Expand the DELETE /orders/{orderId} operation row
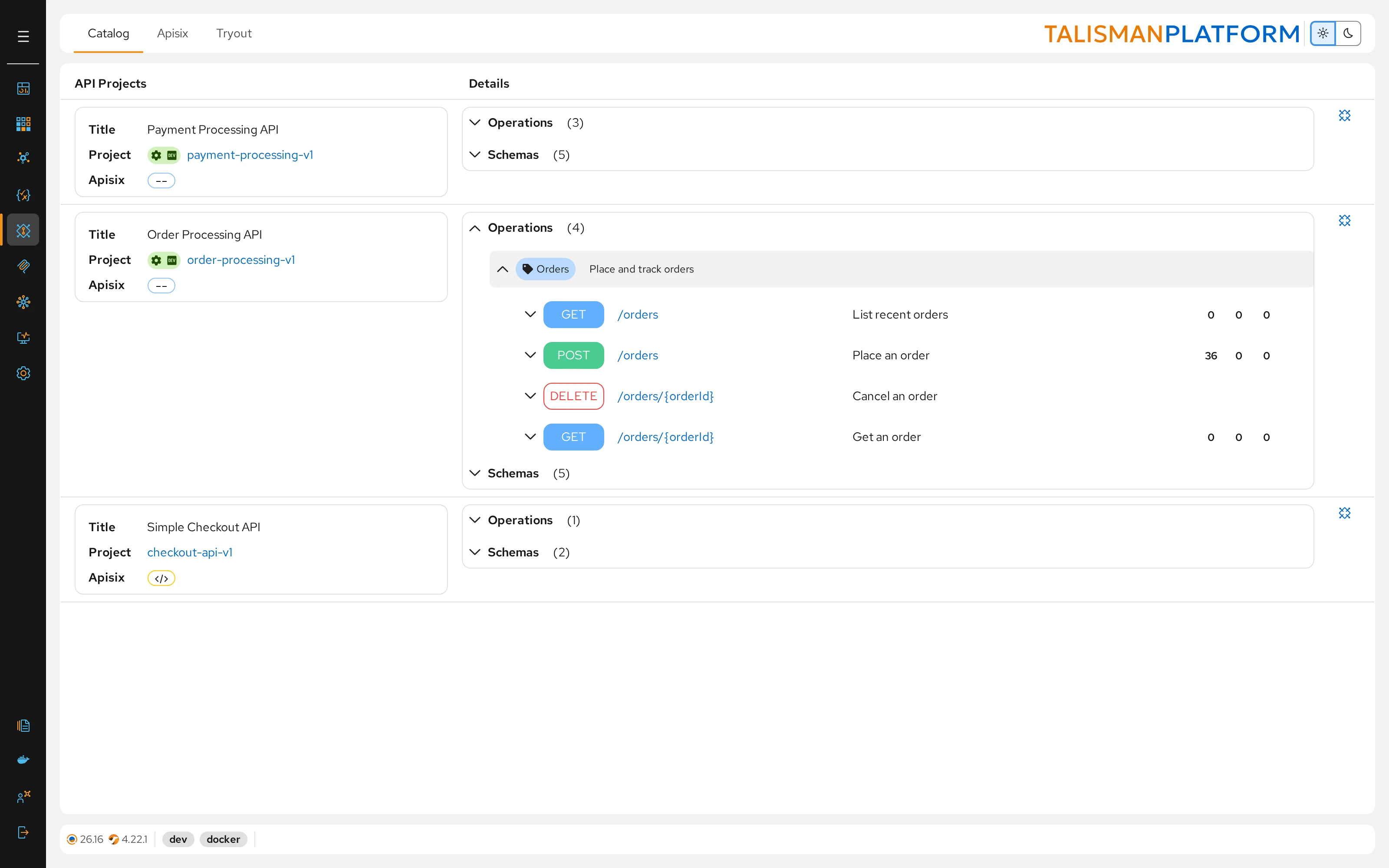 coord(530,396)
